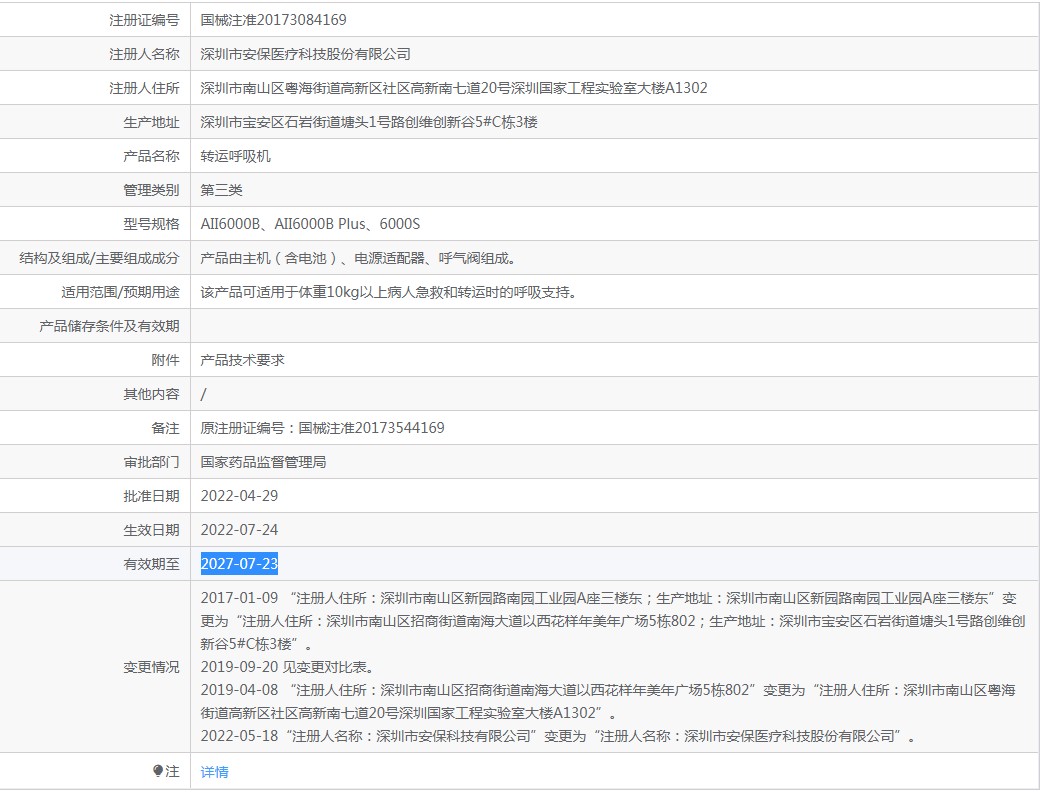Viewport: 1042px width, 792px height.
Task: Click the 适用范围/预期用途 label
Action: click(120, 292)
